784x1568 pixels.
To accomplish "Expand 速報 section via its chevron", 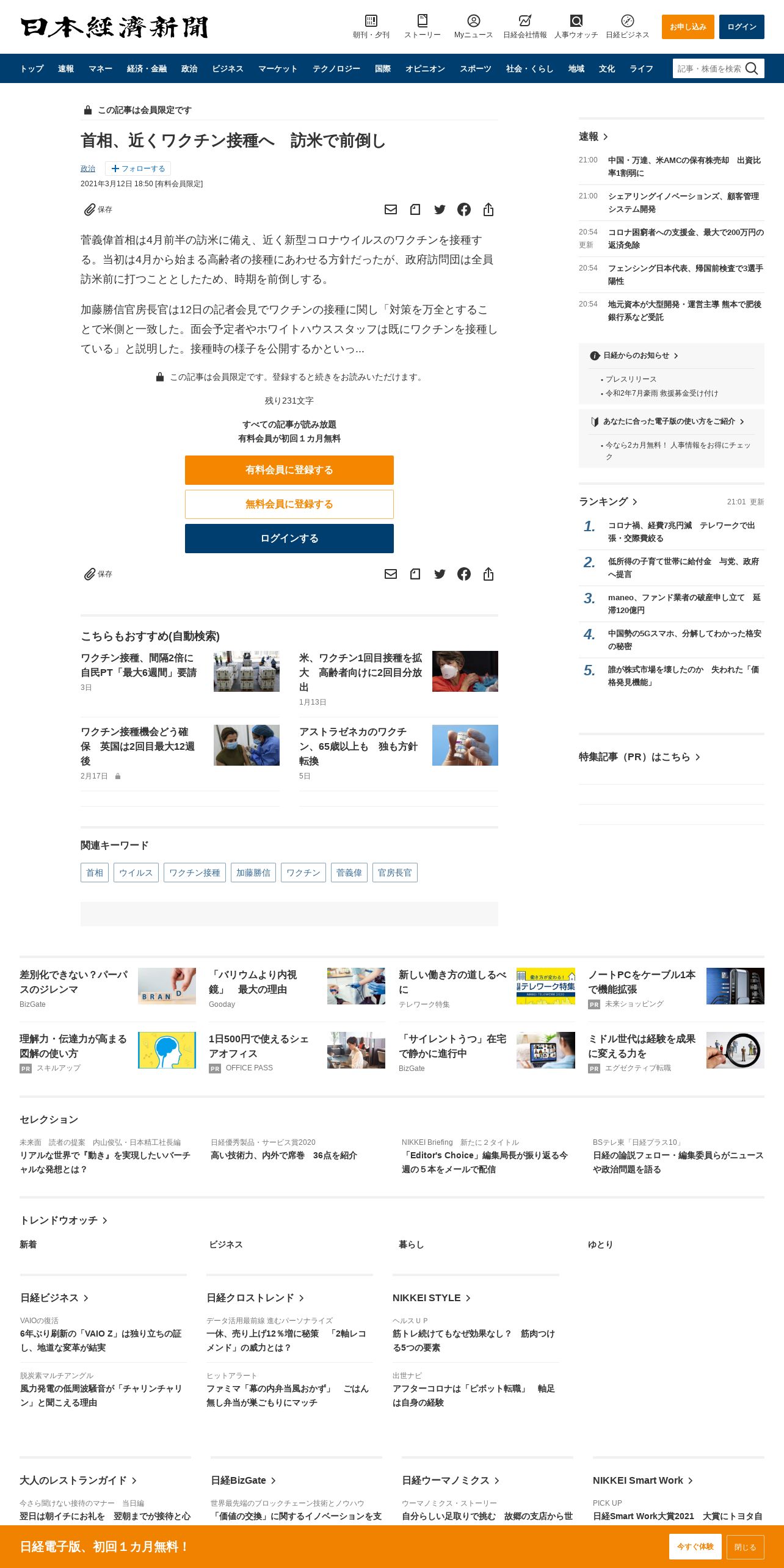I will [605, 137].
